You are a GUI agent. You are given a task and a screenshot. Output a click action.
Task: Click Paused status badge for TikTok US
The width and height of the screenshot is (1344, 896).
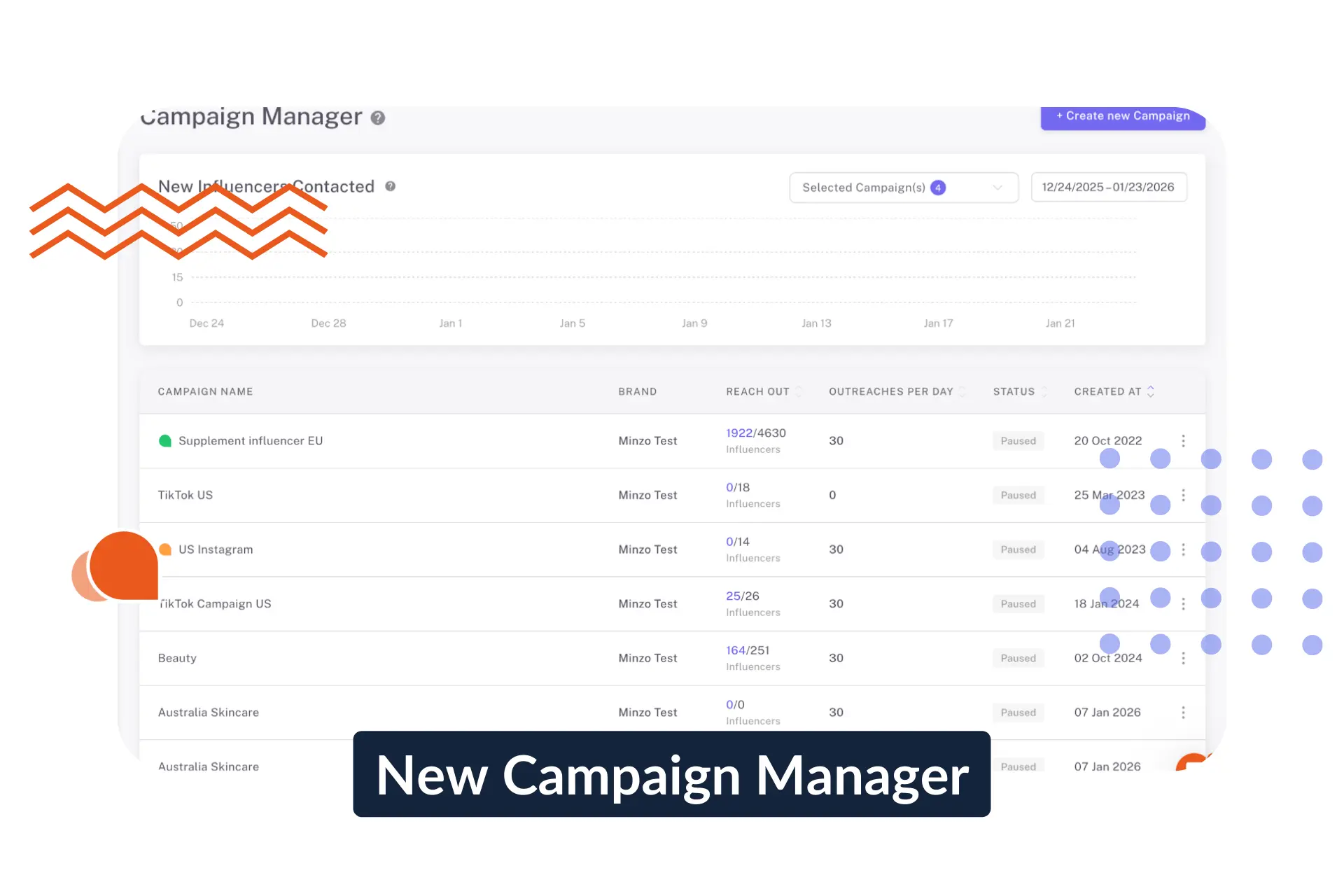1018,495
